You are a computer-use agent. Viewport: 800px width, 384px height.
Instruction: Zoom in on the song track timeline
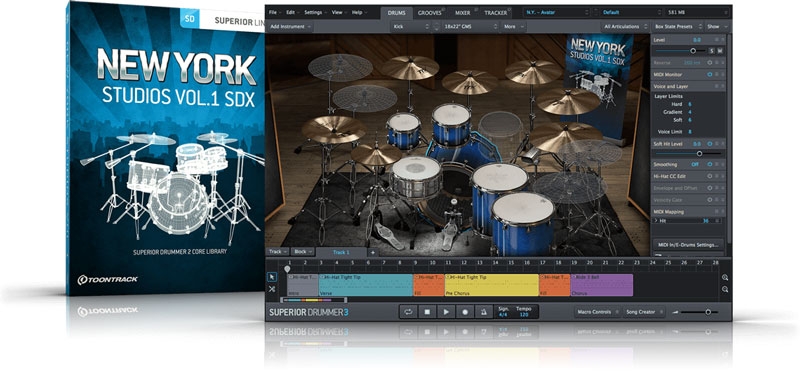(725, 277)
